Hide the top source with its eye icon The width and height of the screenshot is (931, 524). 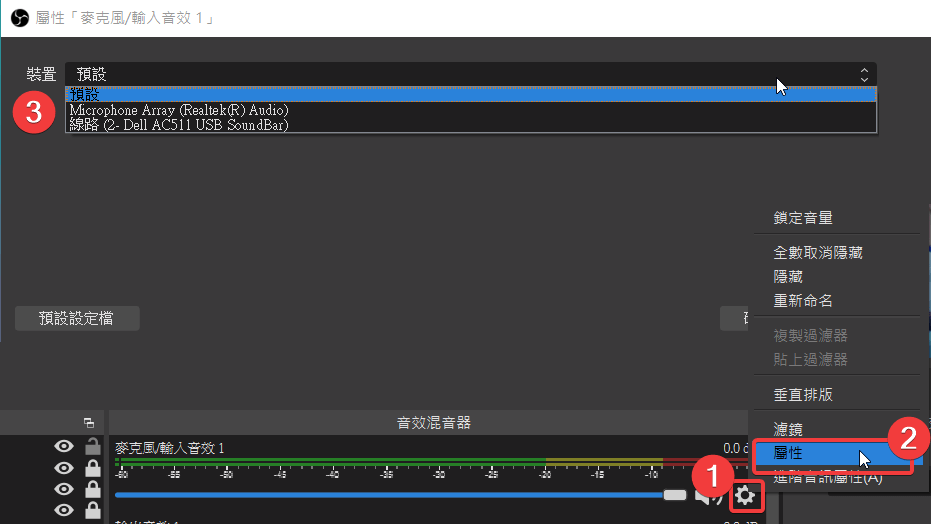(64, 447)
